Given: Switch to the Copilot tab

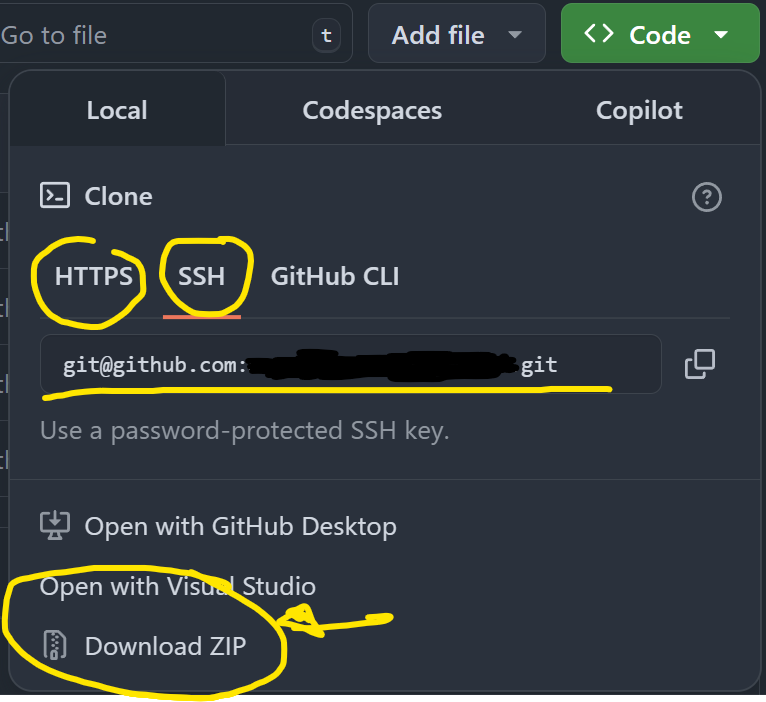Looking at the screenshot, I should pyautogui.click(x=639, y=110).
